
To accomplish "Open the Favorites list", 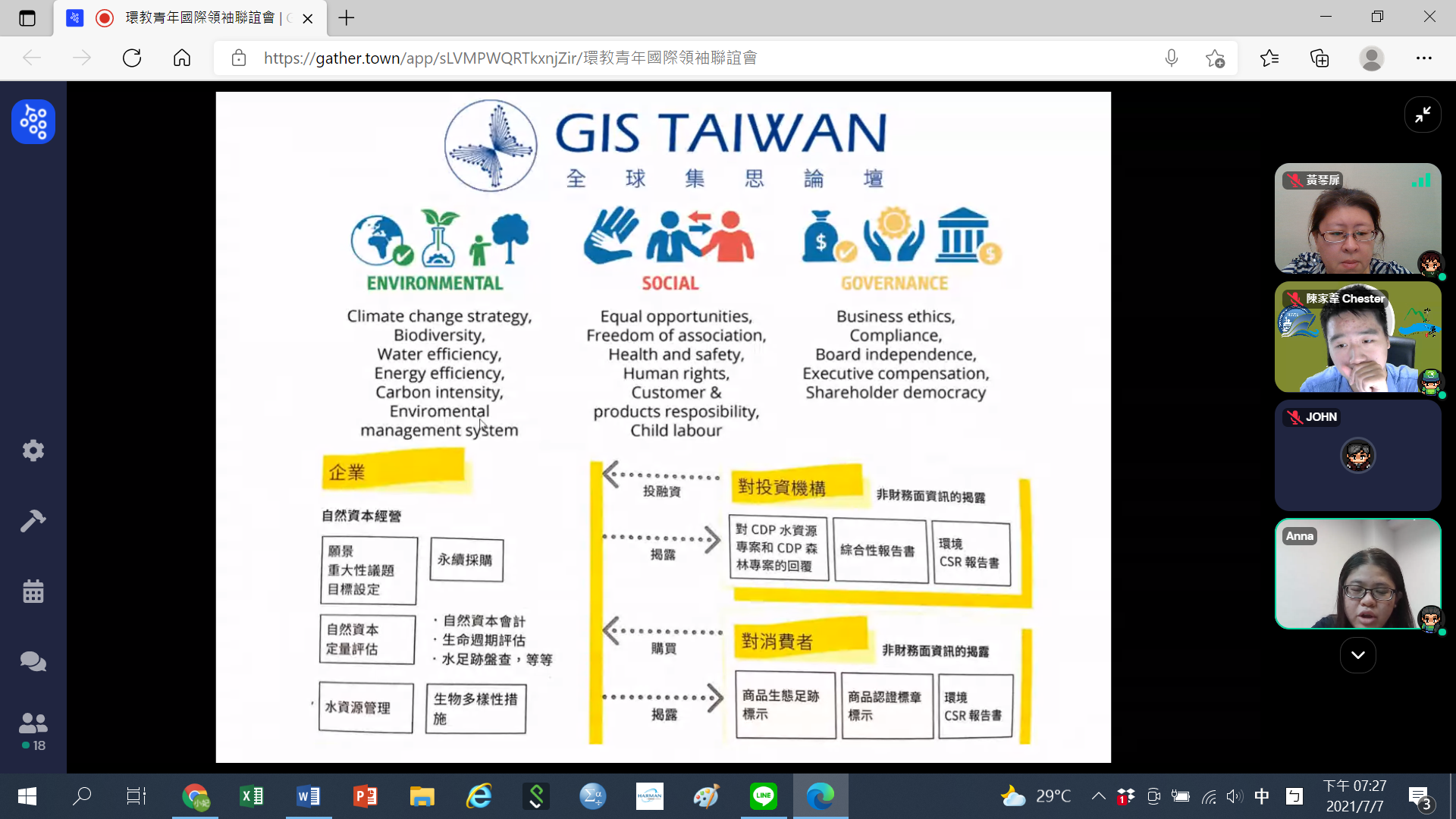I will click(1269, 58).
